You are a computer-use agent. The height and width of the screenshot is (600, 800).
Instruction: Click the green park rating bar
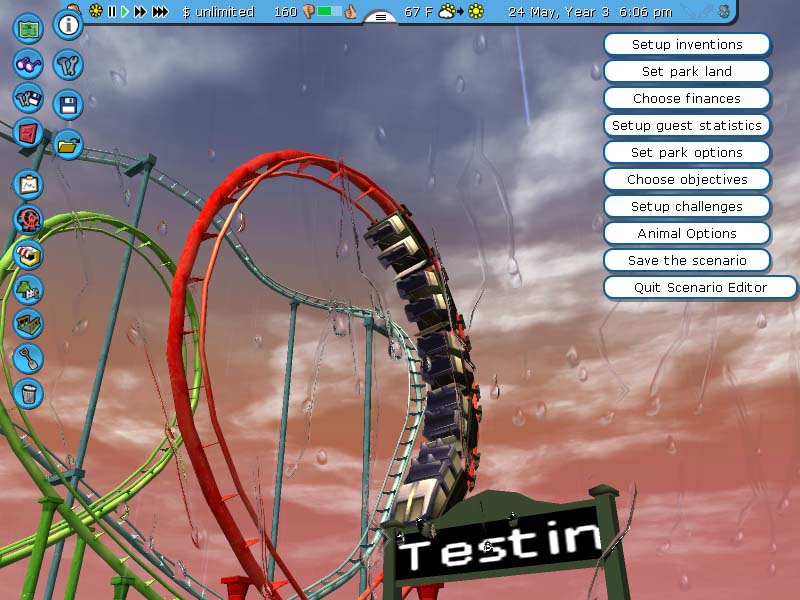click(330, 11)
